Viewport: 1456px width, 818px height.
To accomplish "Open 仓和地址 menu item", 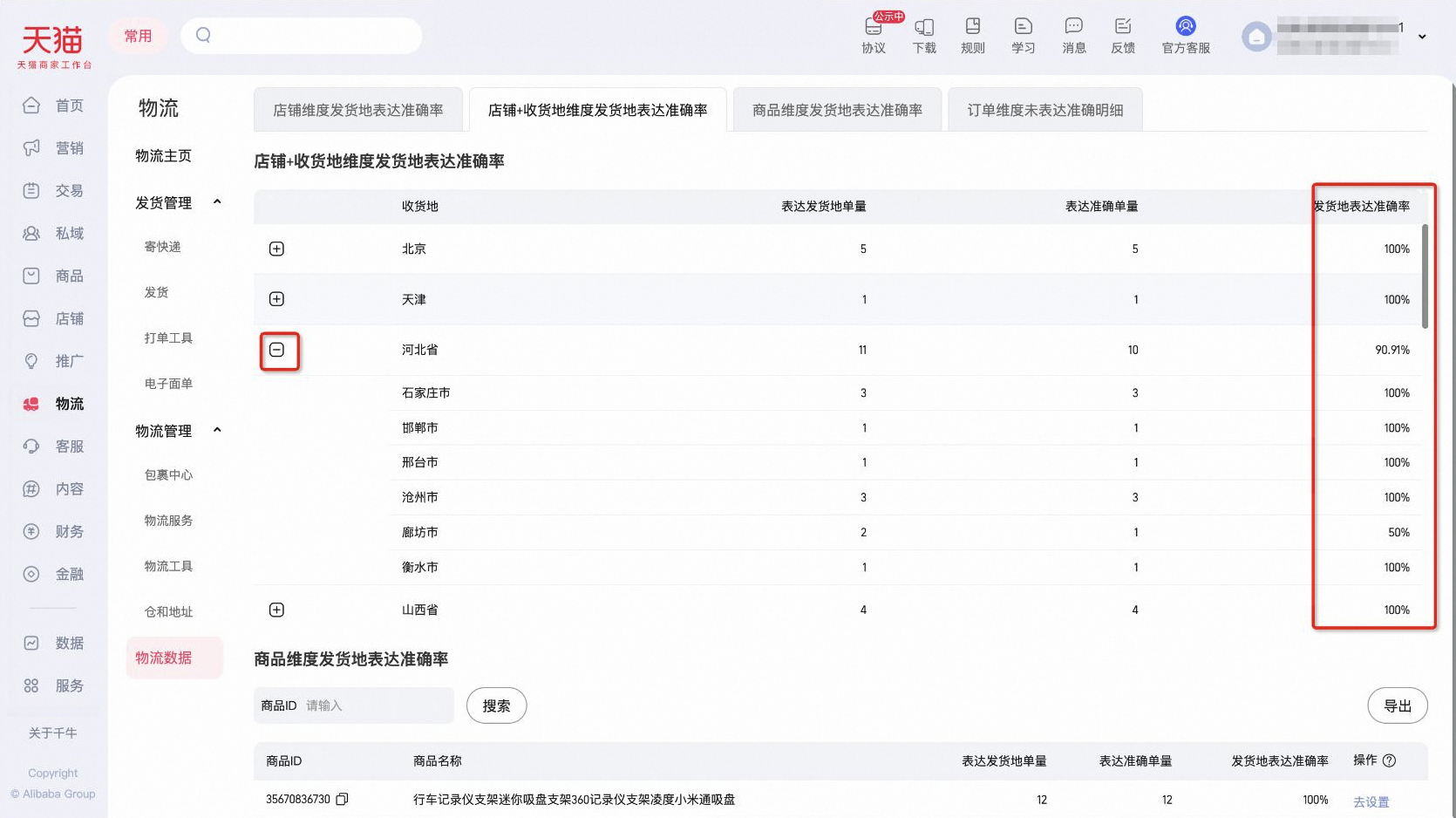I will (x=168, y=612).
